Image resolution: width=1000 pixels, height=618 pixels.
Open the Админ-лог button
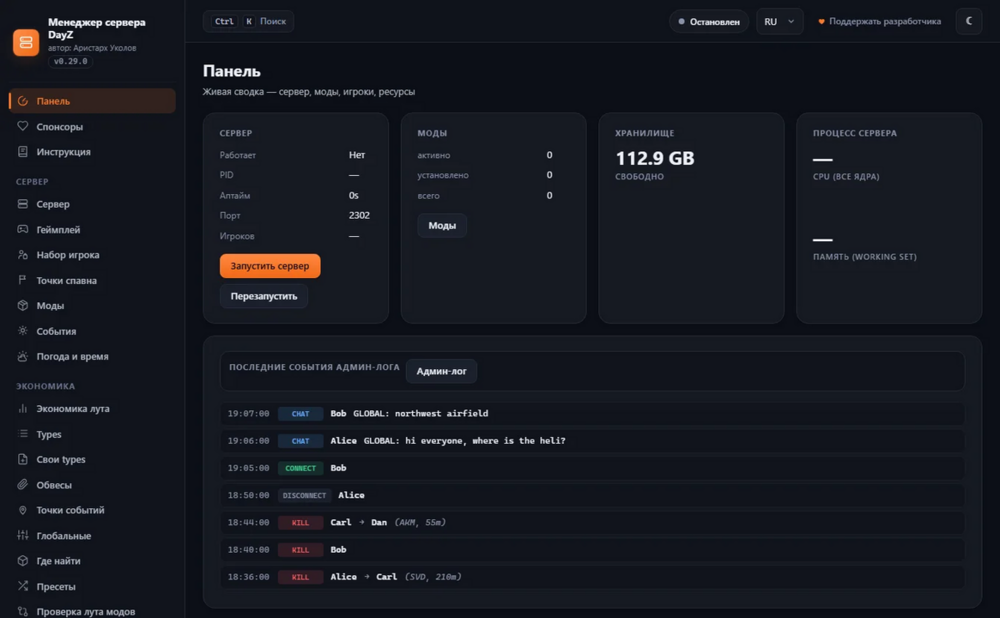tap(441, 371)
